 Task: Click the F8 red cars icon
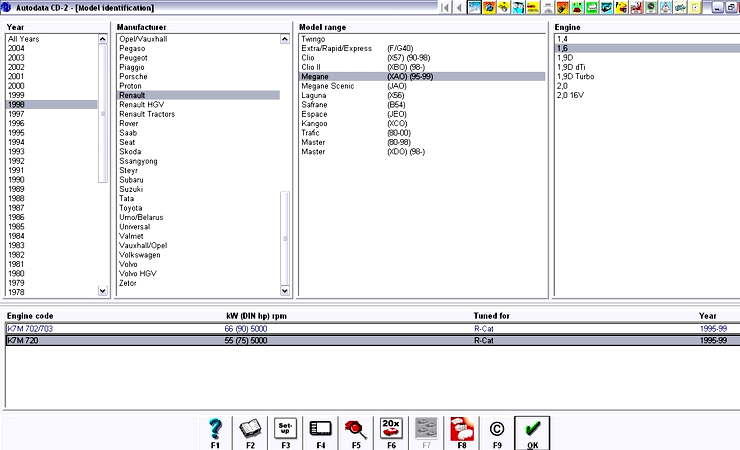[x=462, y=433]
